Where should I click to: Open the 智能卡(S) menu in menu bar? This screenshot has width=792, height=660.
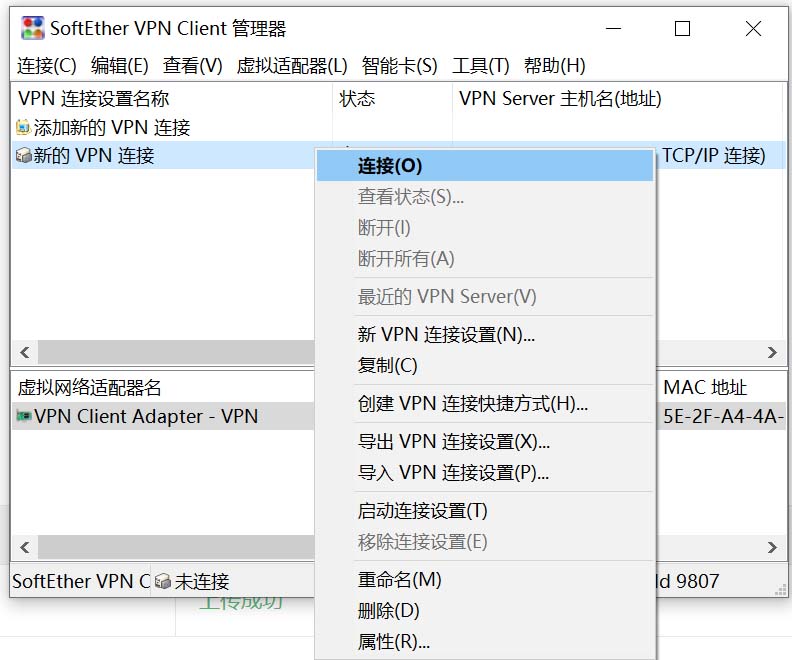point(399,66)
